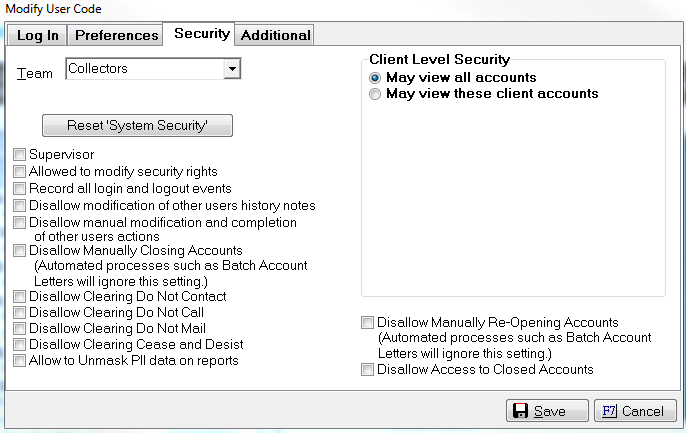Enable the Supervisor checkbox
The height and width of the screenshot is (433, 686).
(20, 155)
